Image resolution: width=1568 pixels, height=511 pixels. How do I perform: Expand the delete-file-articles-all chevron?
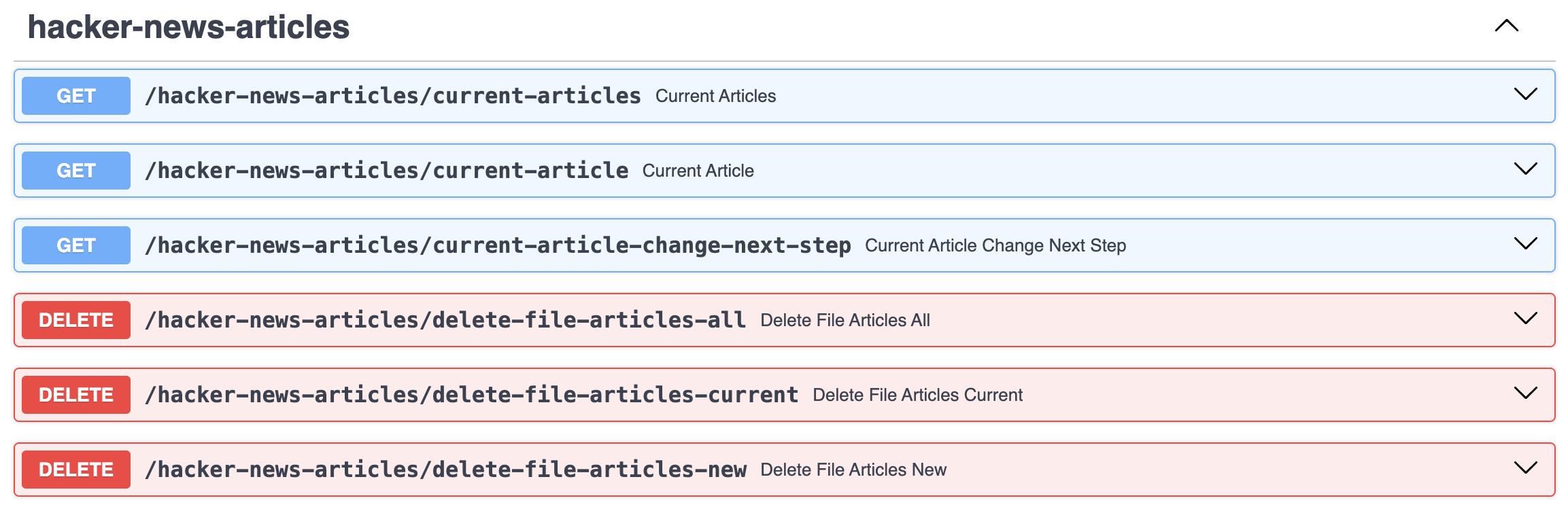click(x=1525, y=319)
